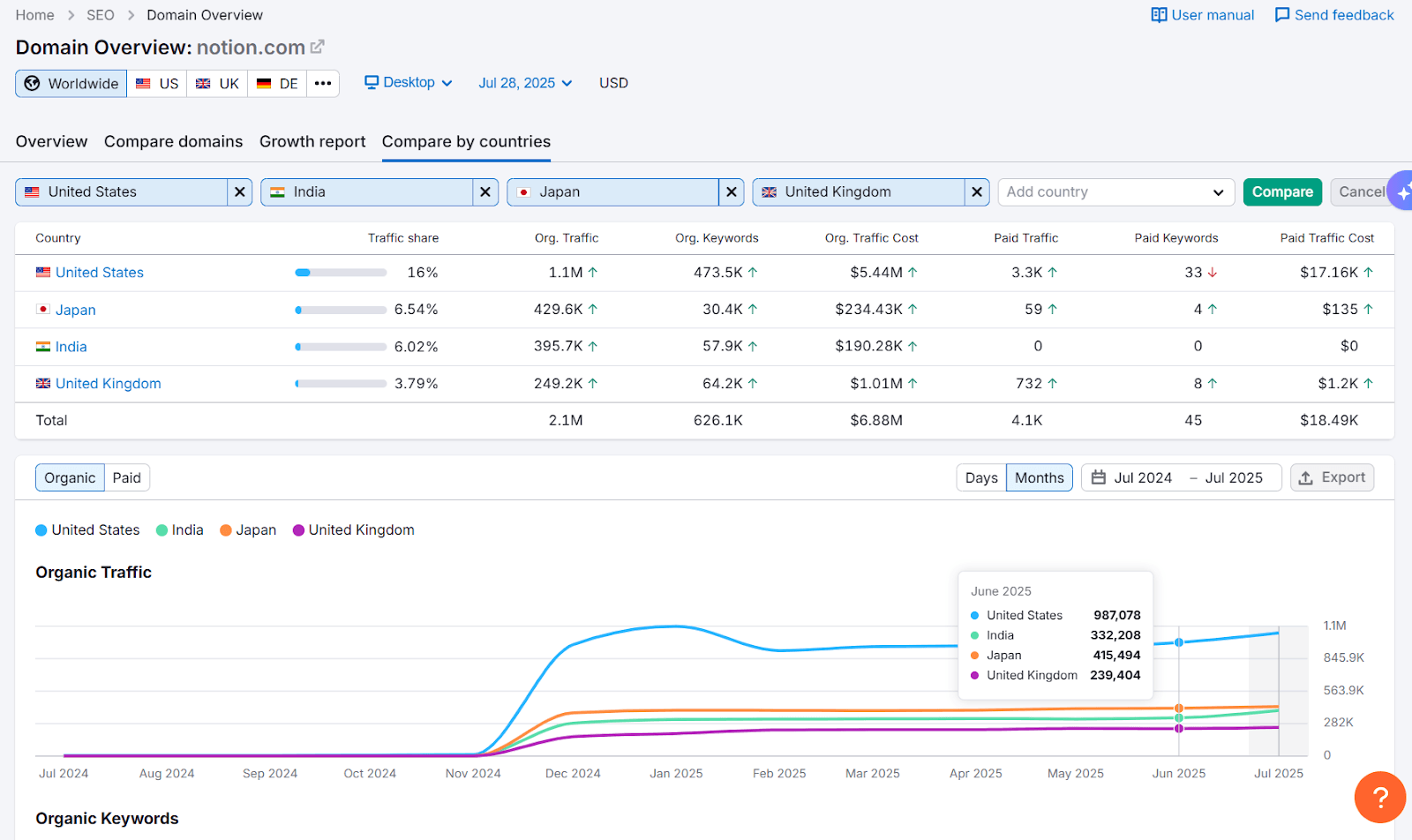Remove United States country filter
Viewport: 1412px width, 840px height.
(x=239, y=192)
